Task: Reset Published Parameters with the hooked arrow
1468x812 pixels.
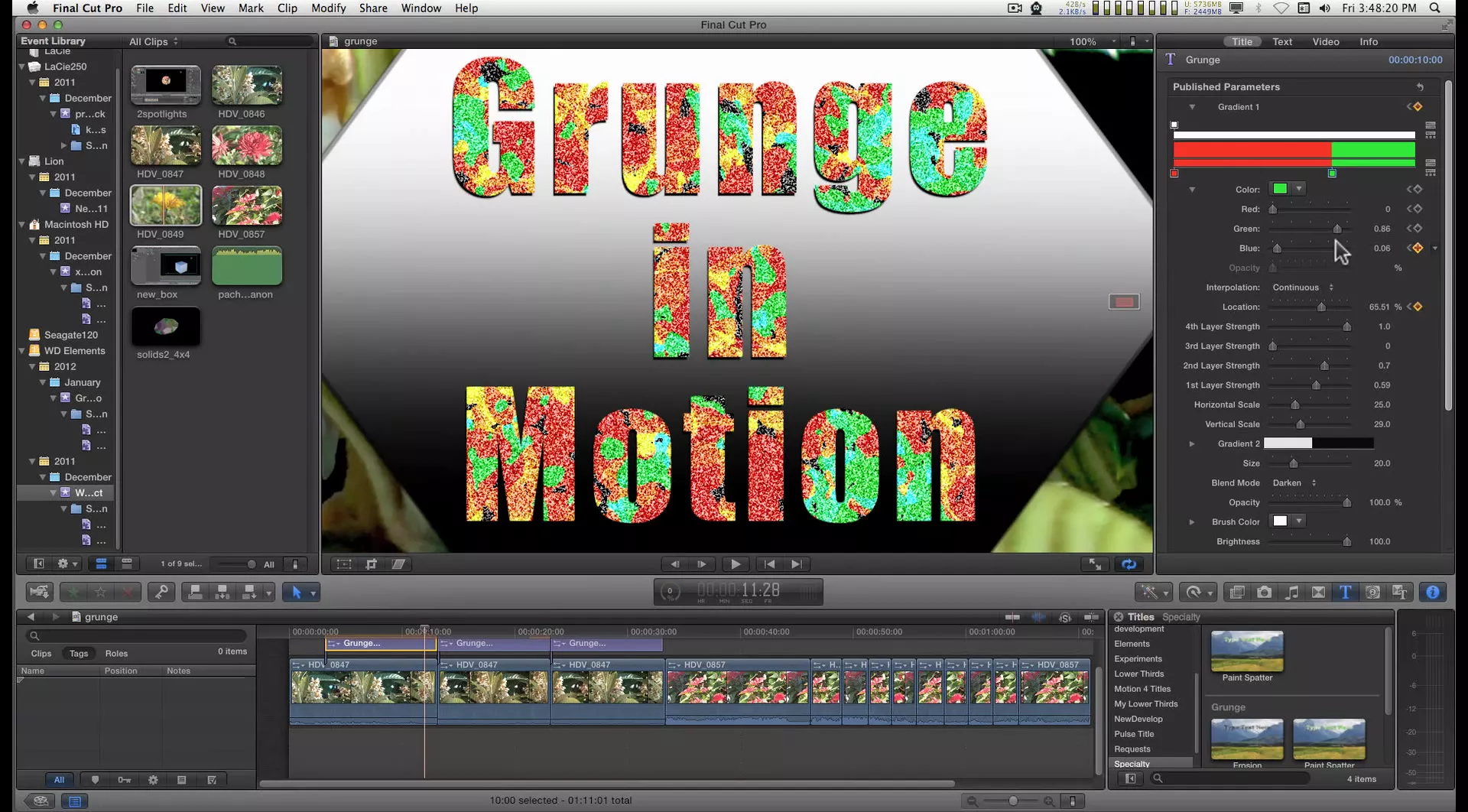Action: (x=1420, y=87)
